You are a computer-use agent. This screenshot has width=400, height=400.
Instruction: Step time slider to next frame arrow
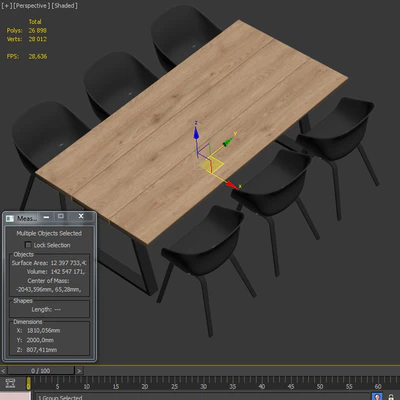(x=79, y=371)
